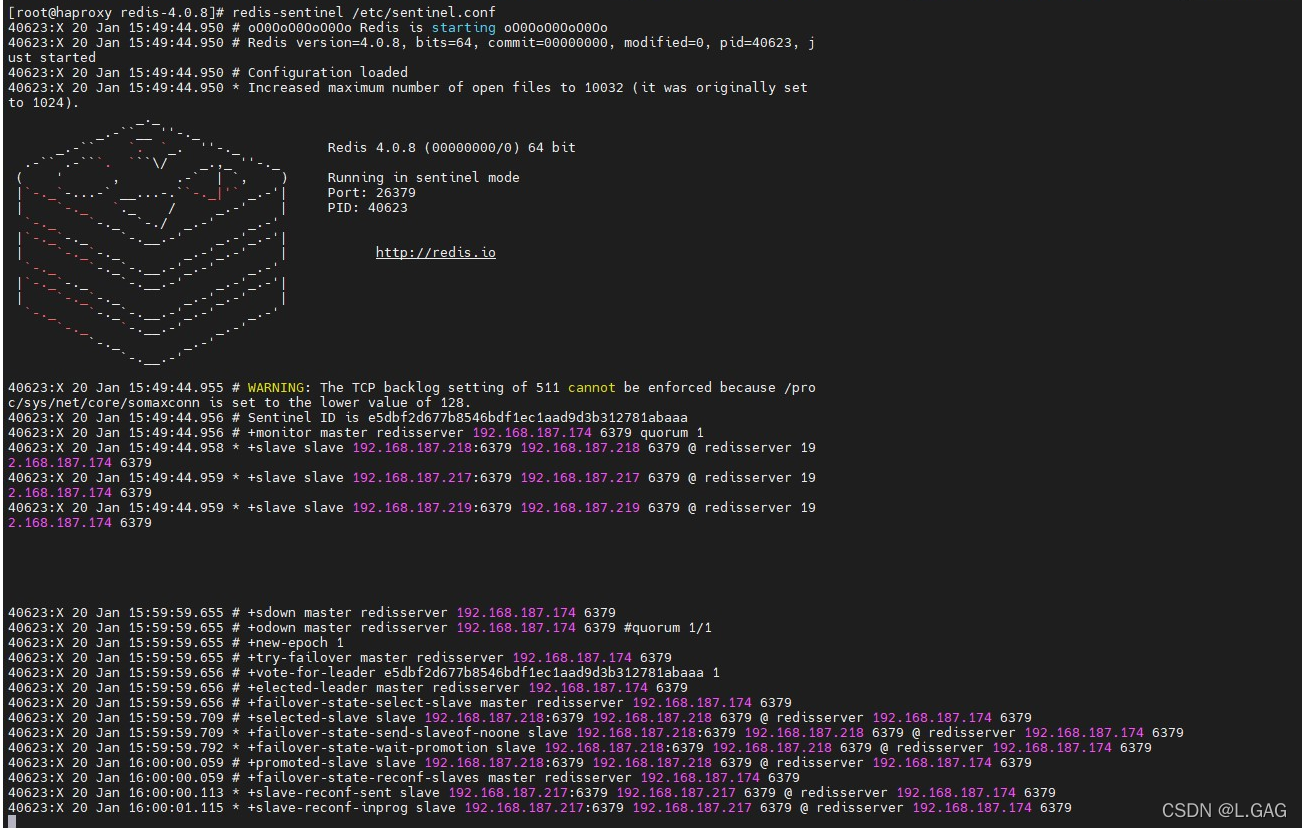This screenshot has width=1302, height=828.
Task: Click '+slave slave 192.168.187.217:6379' startup entry
Action: coord(411,485)
